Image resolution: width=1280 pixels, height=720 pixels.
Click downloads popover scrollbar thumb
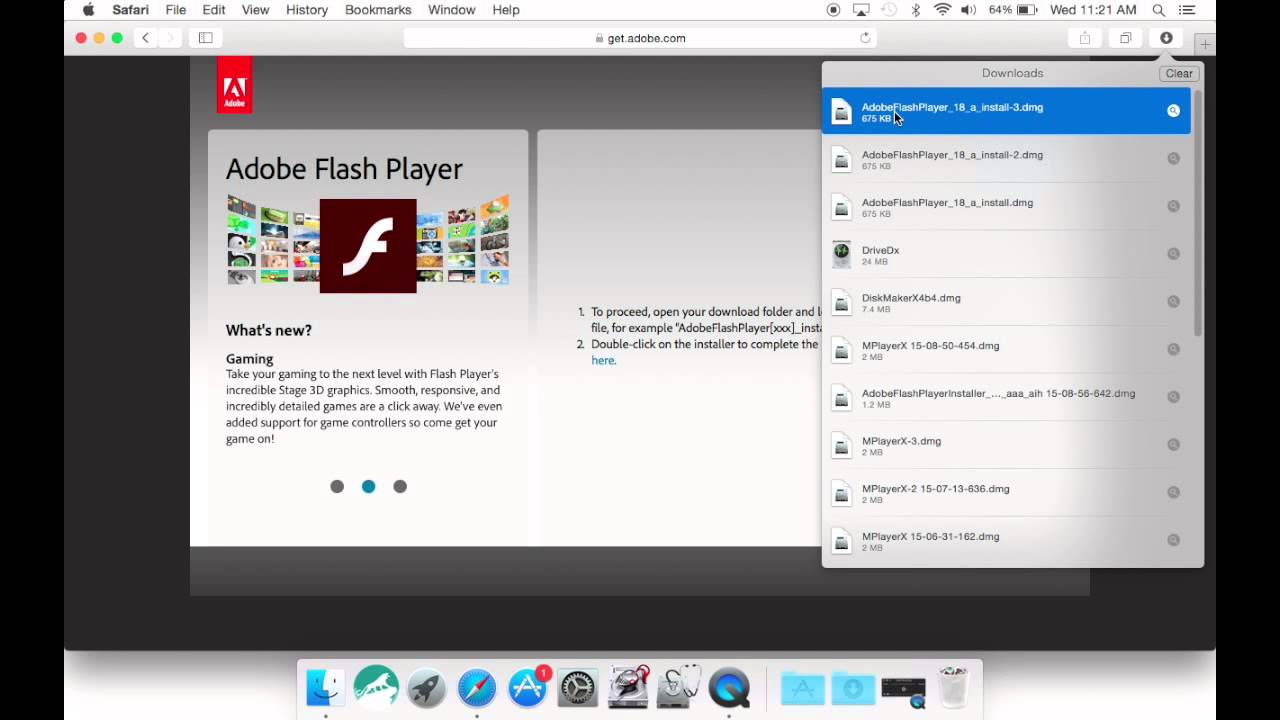click(1197, 212)
